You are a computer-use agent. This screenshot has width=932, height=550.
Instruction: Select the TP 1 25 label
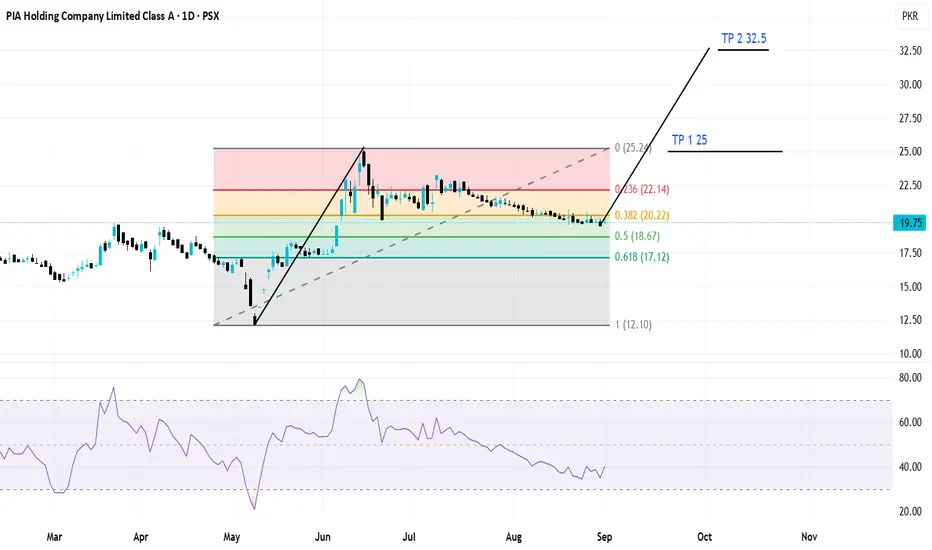tap(689, 140)
